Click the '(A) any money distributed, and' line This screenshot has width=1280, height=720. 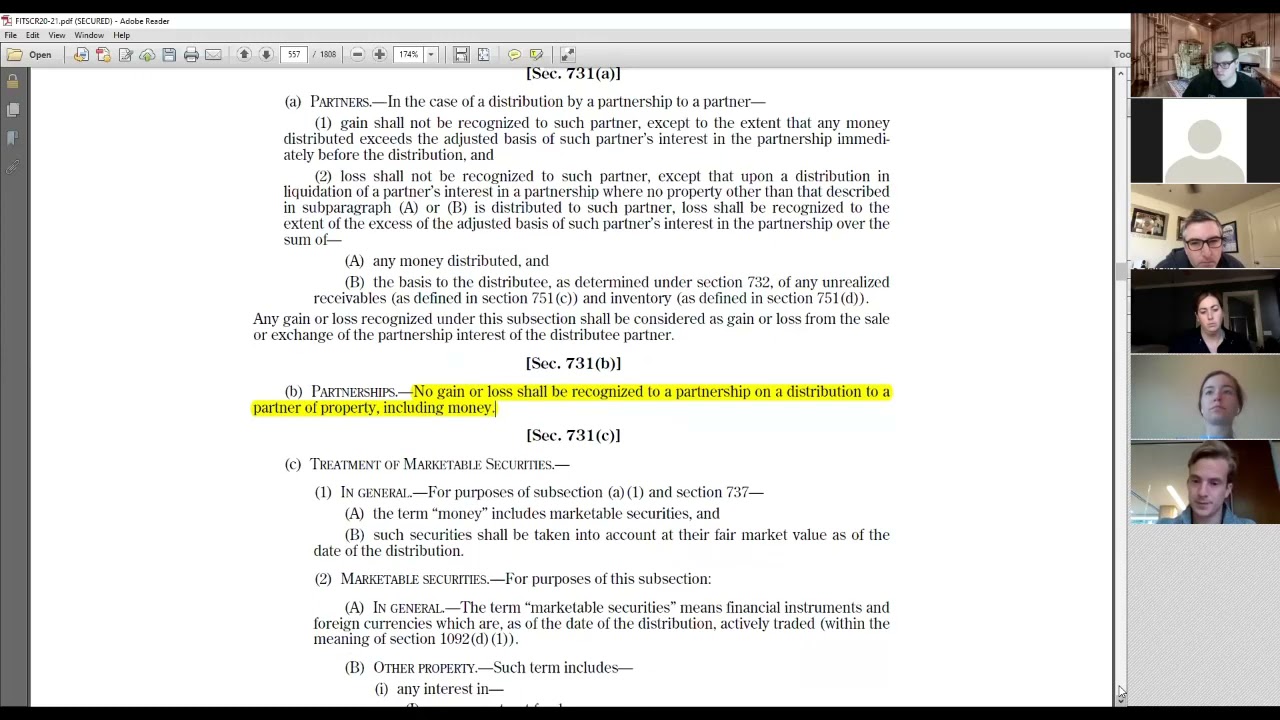(x=447, y=261)
